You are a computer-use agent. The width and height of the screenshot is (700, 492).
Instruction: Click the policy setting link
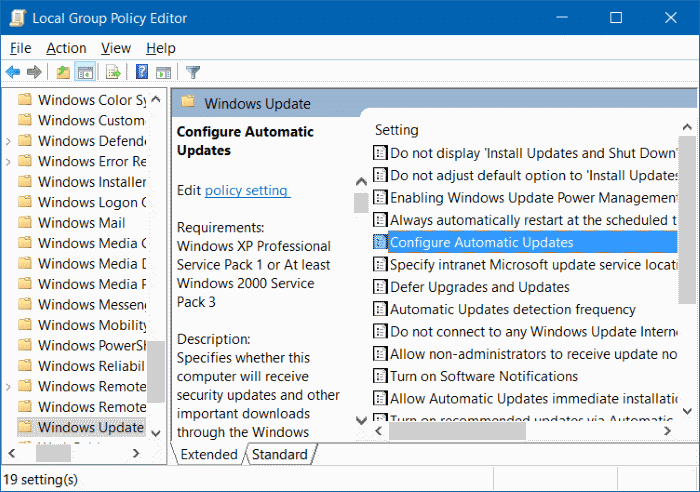pos(247,191)
